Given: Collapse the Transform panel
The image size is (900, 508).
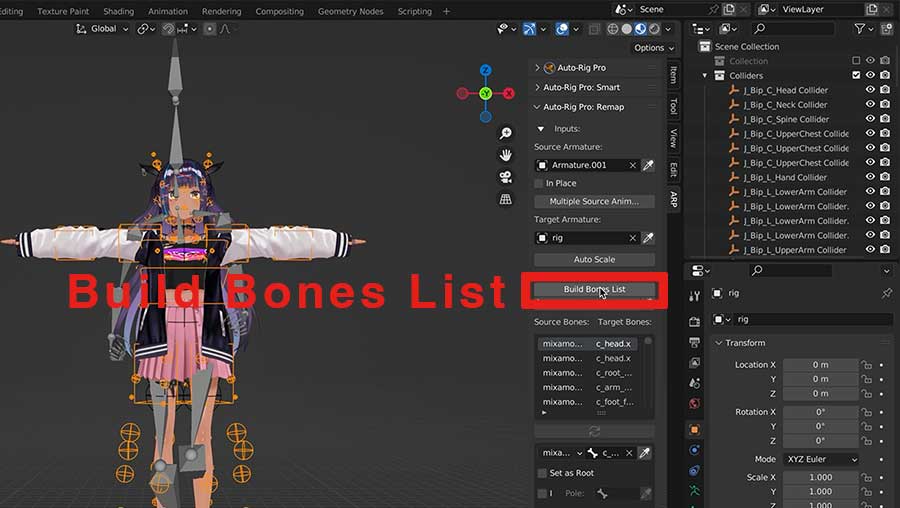Looking at the screenshot, I should pyautogui.click(x=719, y=343).
